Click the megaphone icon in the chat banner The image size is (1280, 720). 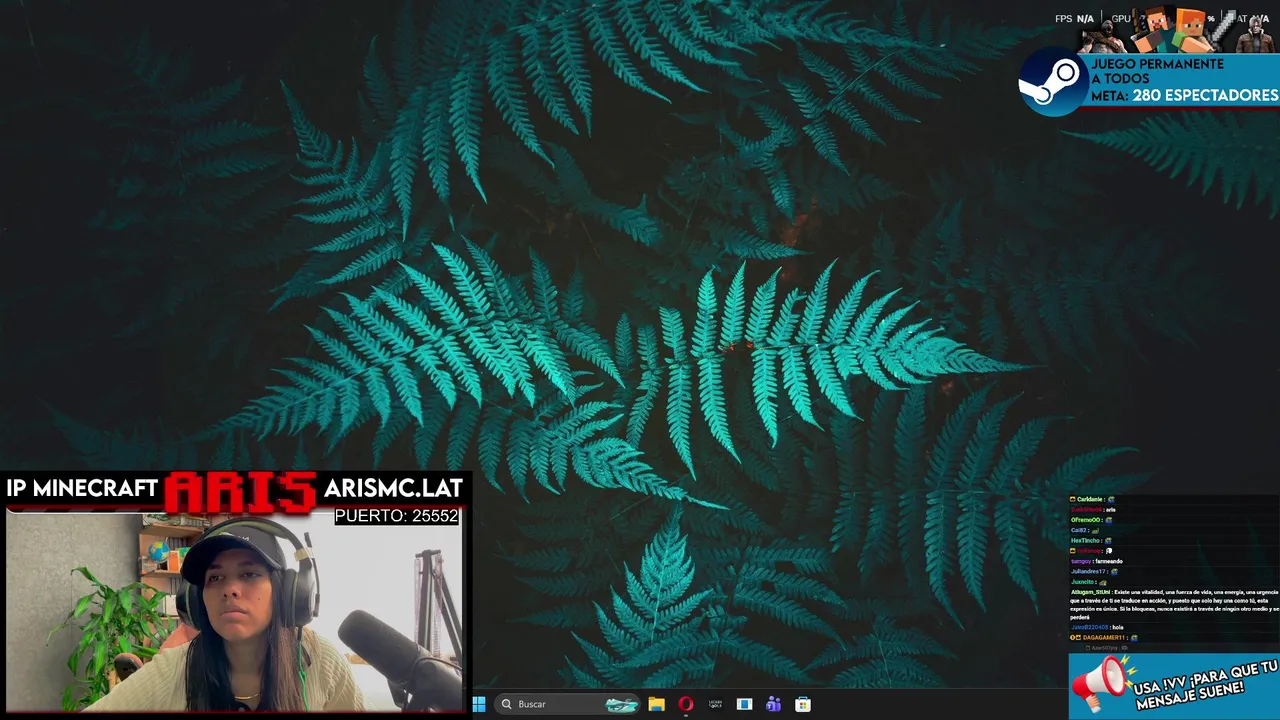click(x=1102, y=686)
